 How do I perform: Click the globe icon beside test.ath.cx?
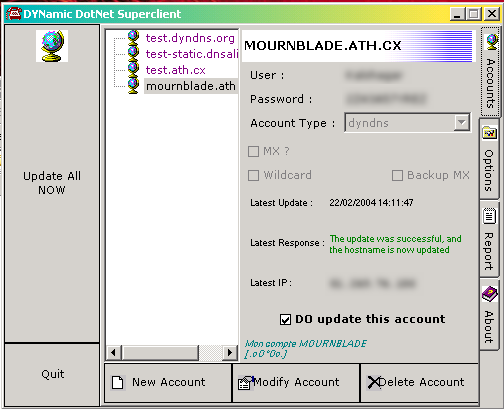133,69
